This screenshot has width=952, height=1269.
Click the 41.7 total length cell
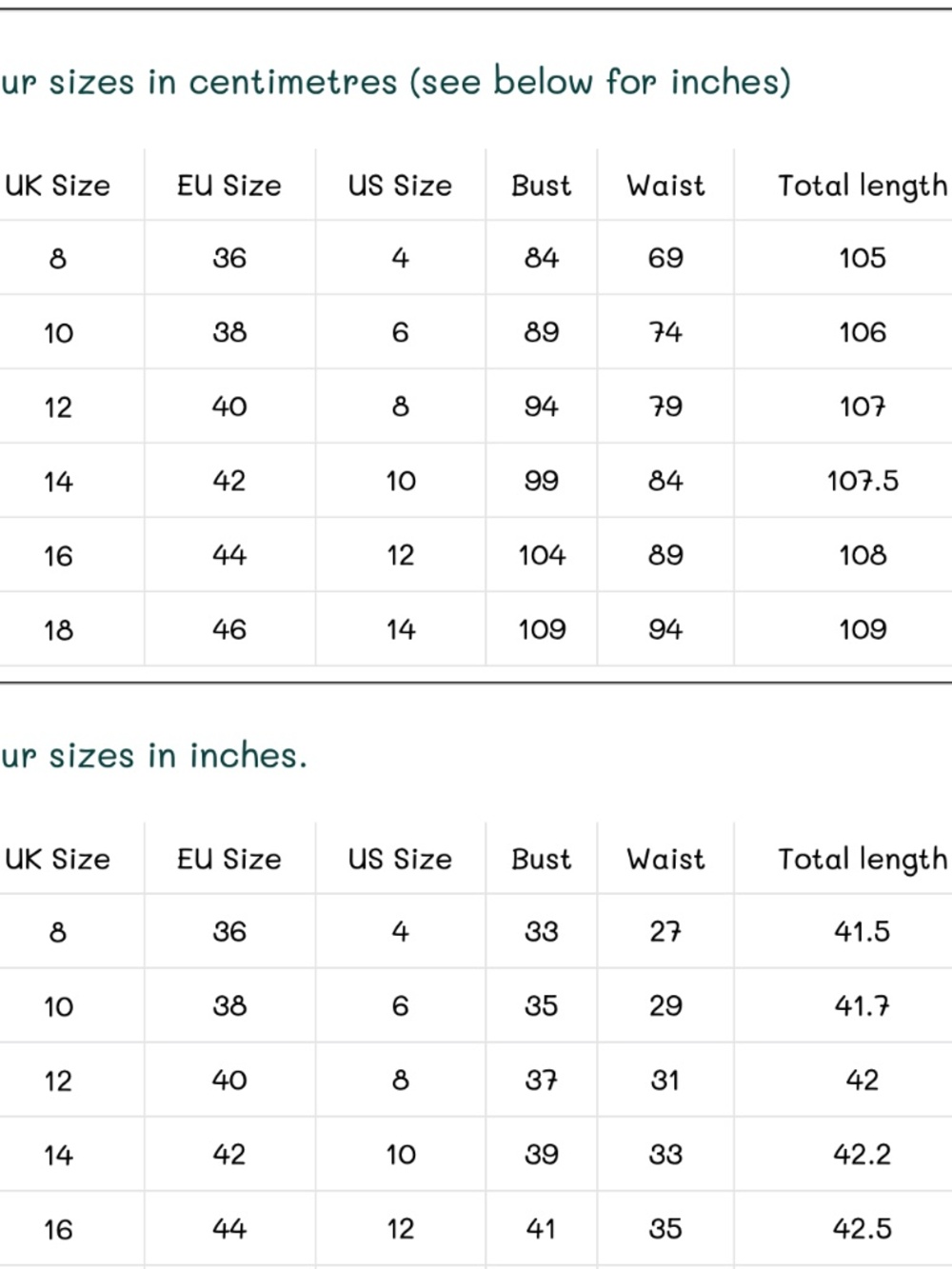click(863, 1005)
